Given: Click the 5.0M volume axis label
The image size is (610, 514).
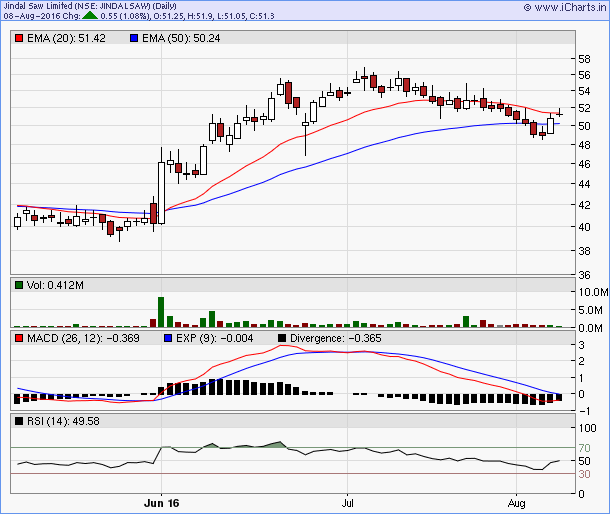Looking at the screenshot, I should [591, 310].
